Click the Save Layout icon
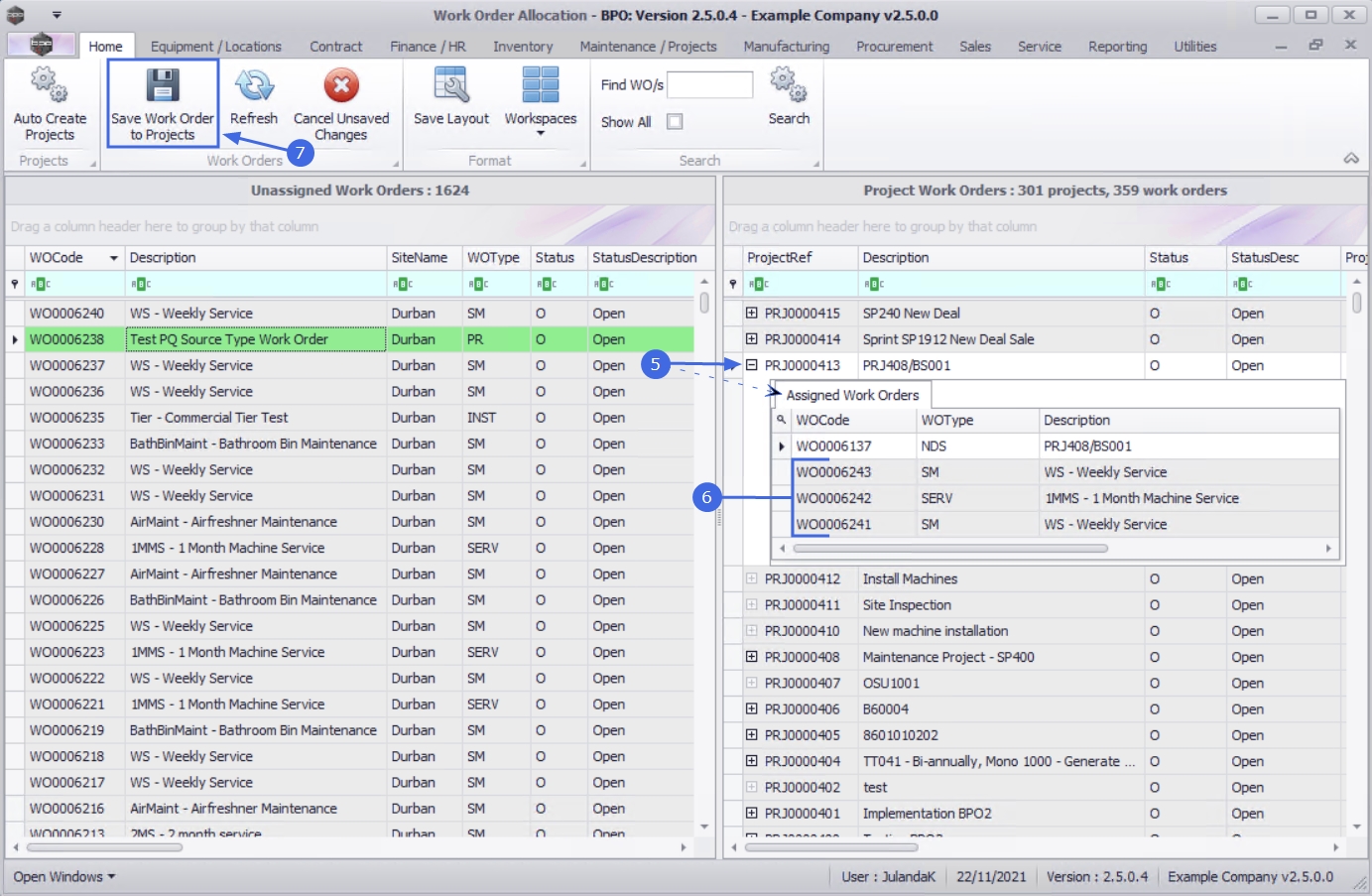1372x896 pixels. tap(451, 86)
